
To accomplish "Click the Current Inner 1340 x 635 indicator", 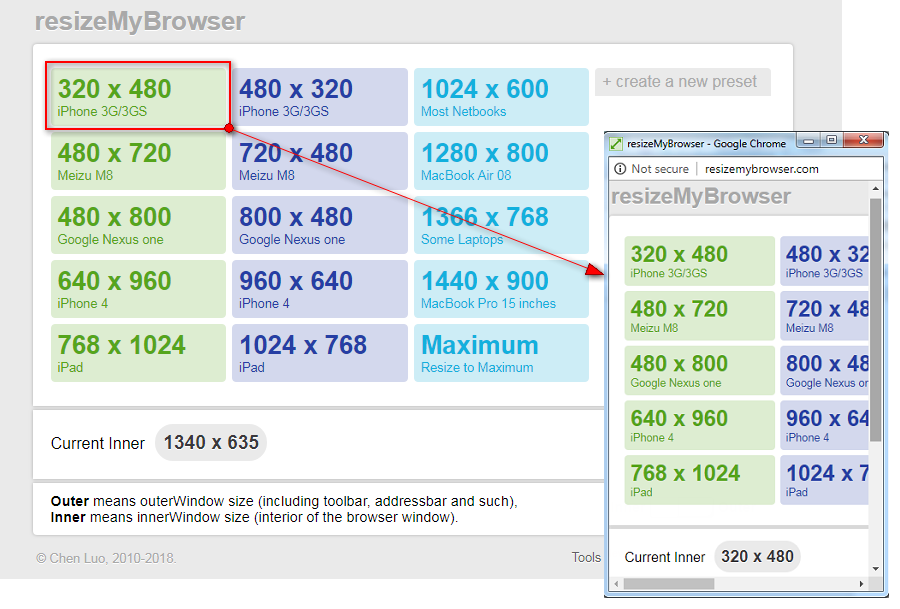I will [210, 442].
